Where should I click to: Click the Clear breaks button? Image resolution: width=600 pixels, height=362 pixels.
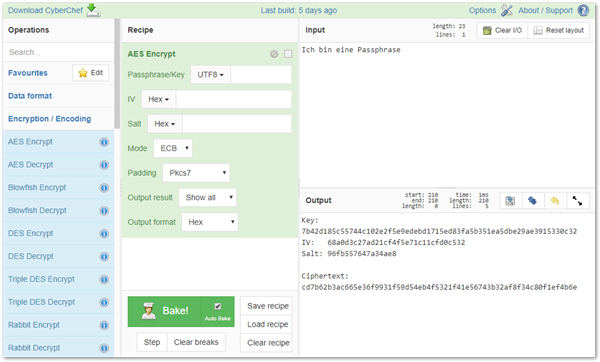click(x=196, y=342)
